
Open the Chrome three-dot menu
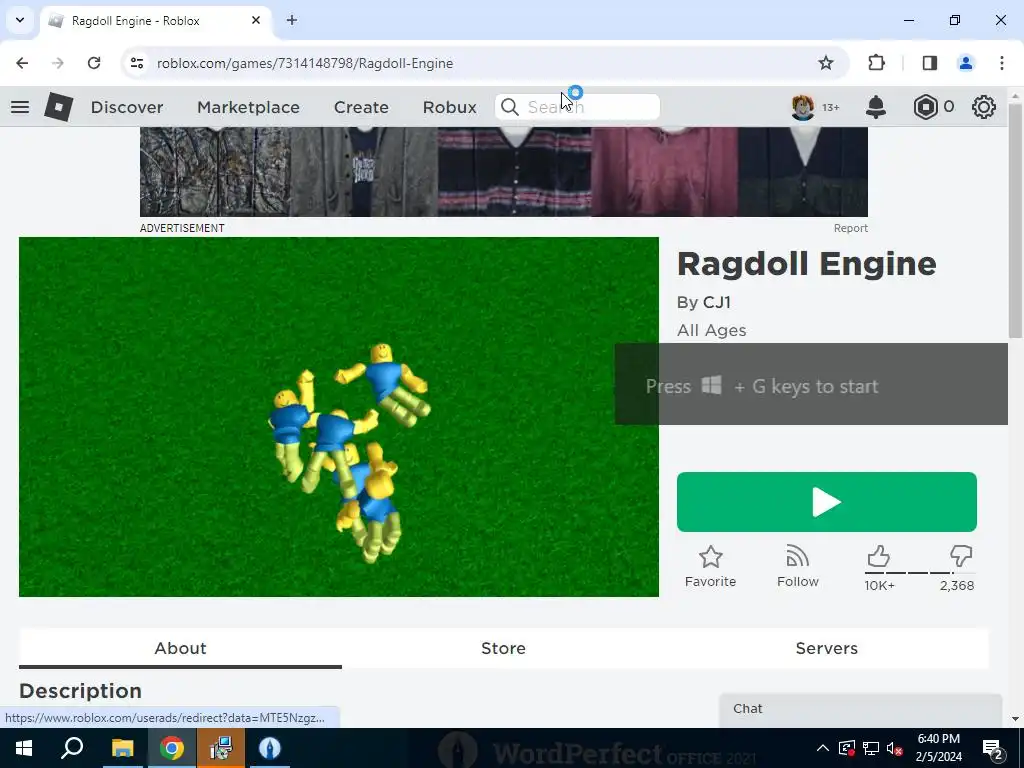[x=1002, y=63]
